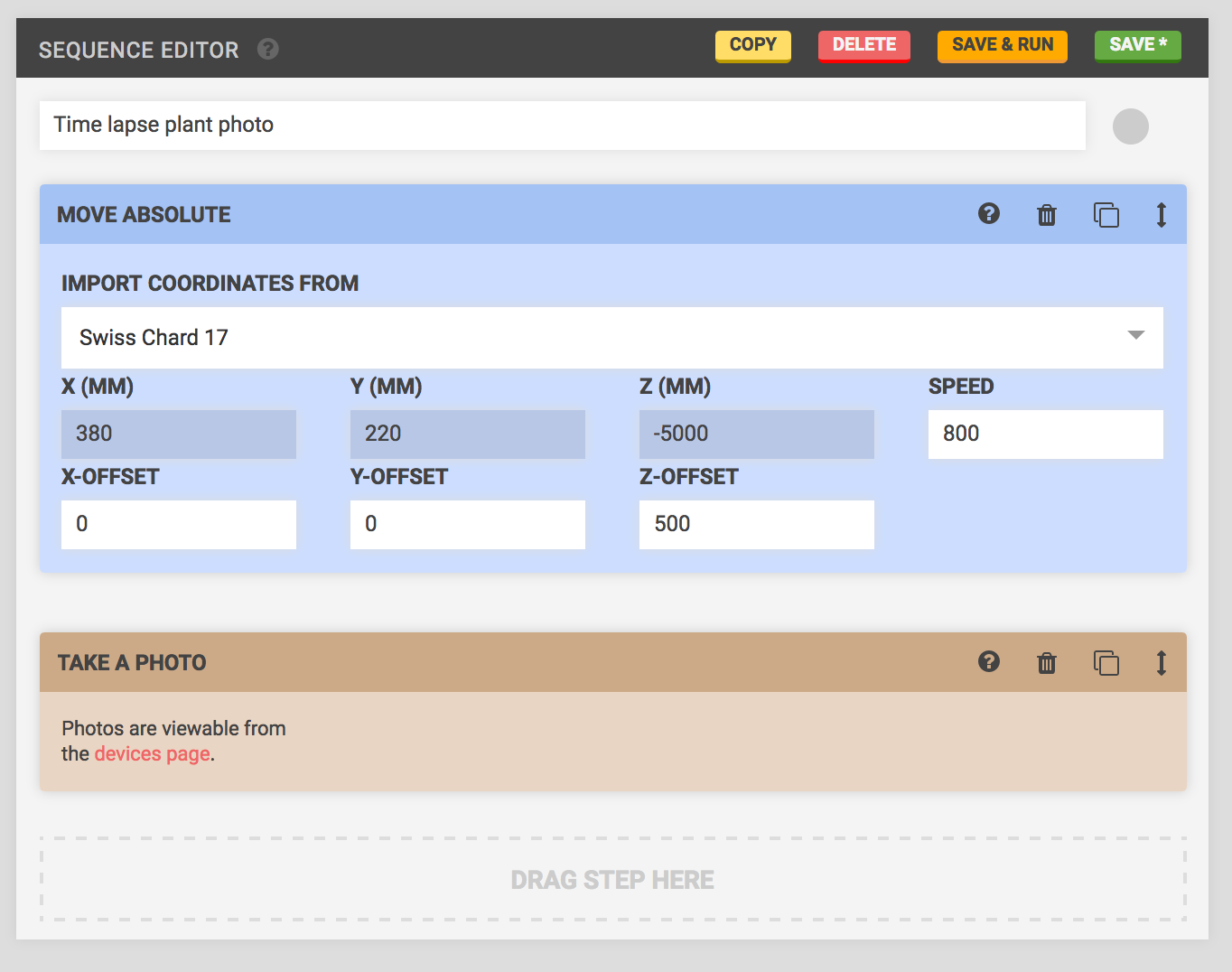The image size is (1232, 972).
Task: Duplicate the Move Absolute step
Action: point(1106,215)
